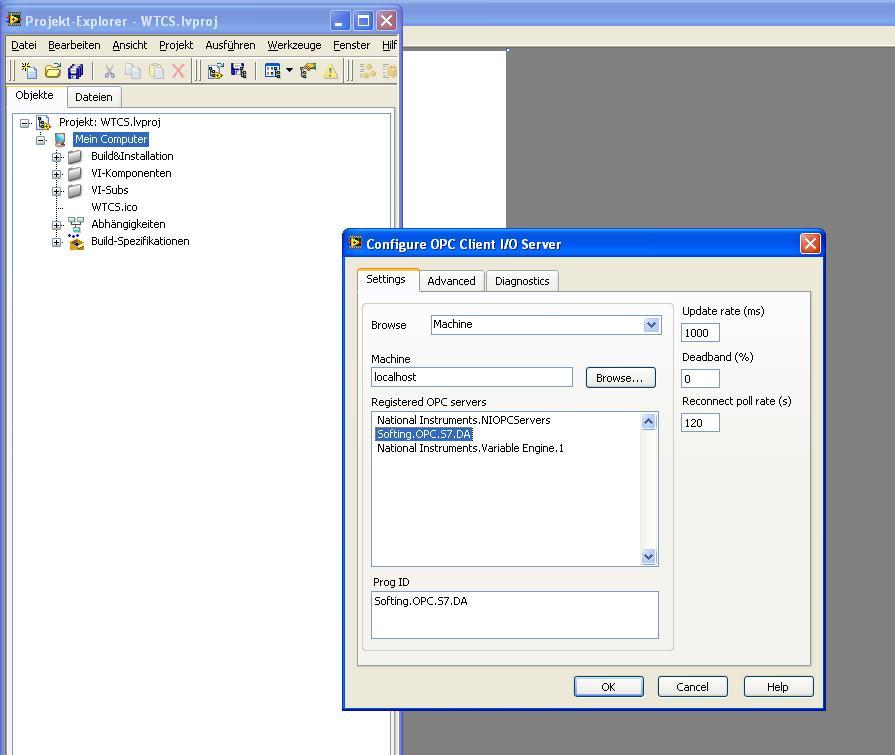
Task: Click the Build-Spezifikationen box icon
Action: point(76,242)
